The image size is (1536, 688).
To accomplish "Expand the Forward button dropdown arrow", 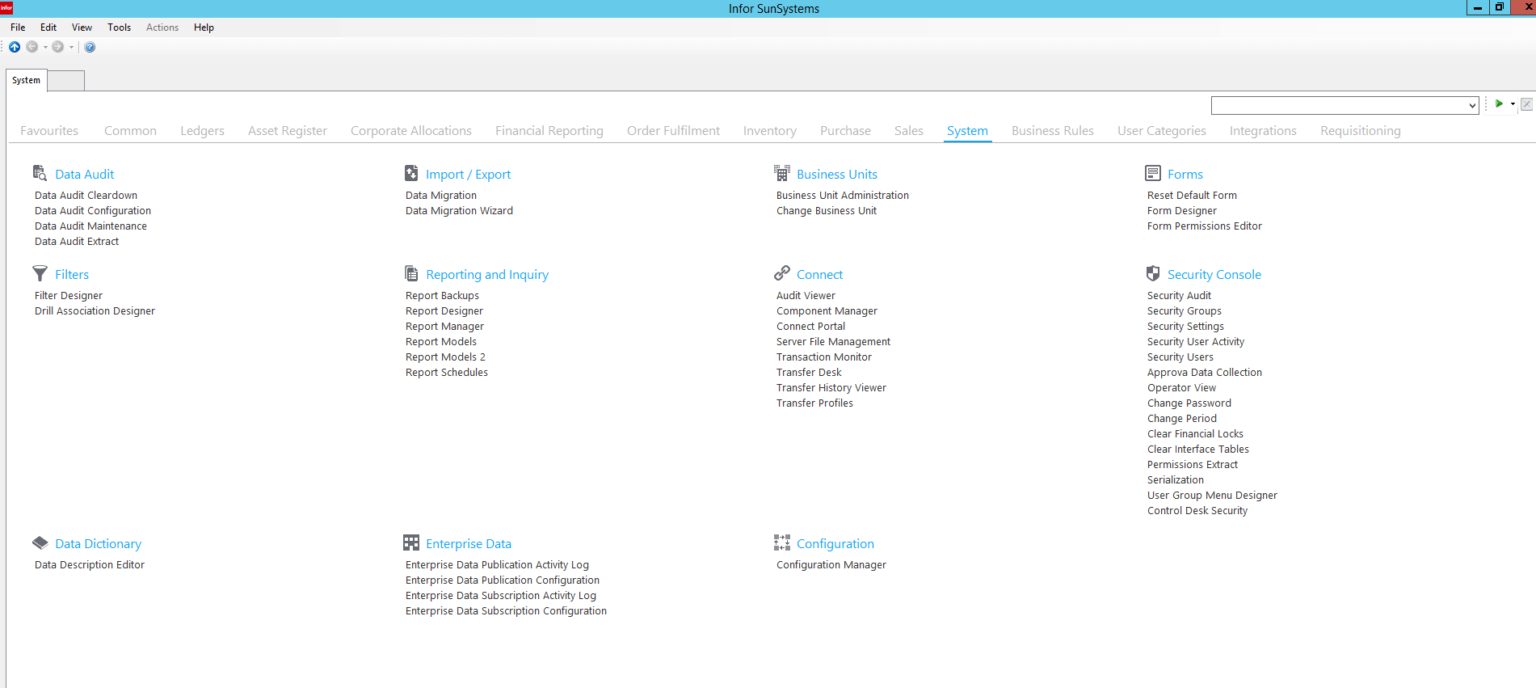I will pos(71,47).
